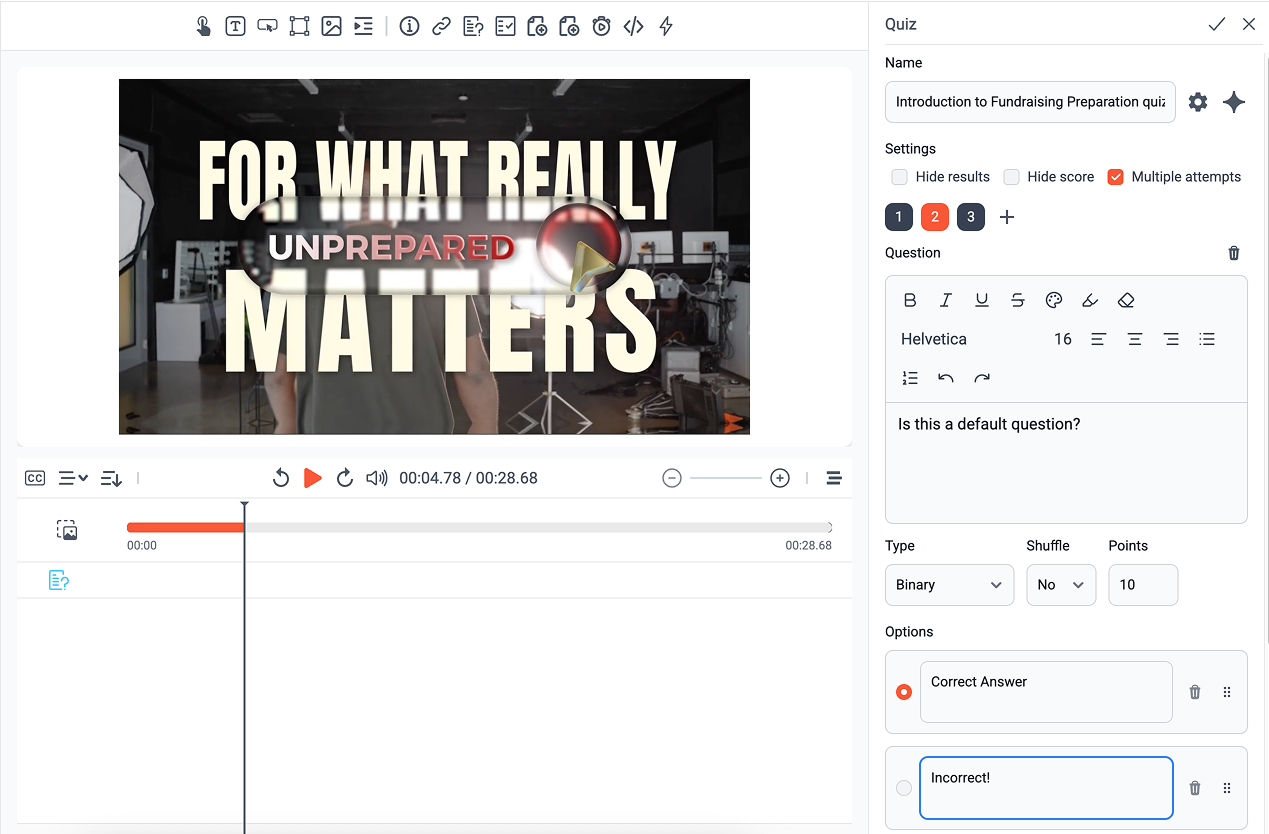The height and width of the screenshot is (834, 1269).
Task: Mute the video volume
Action: pos(377,478)
